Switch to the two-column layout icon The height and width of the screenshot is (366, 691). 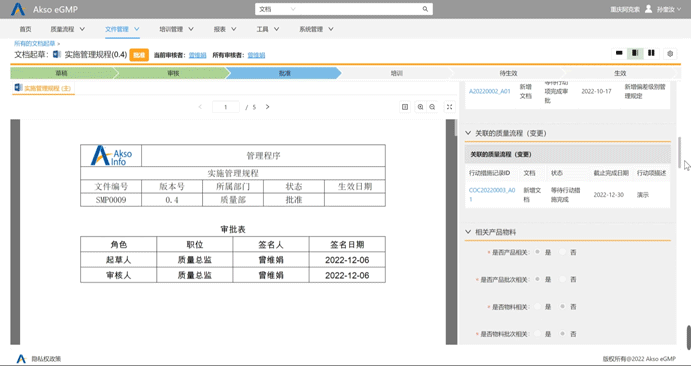coord(651,53)
